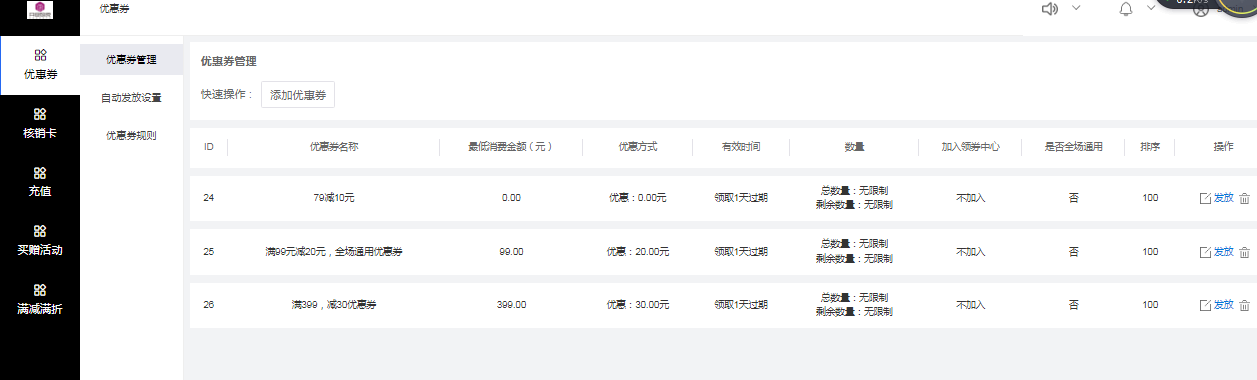Click coupon name 满99元减20元，全场通用优惠券
1257x380 pixels.
(334, 252)
